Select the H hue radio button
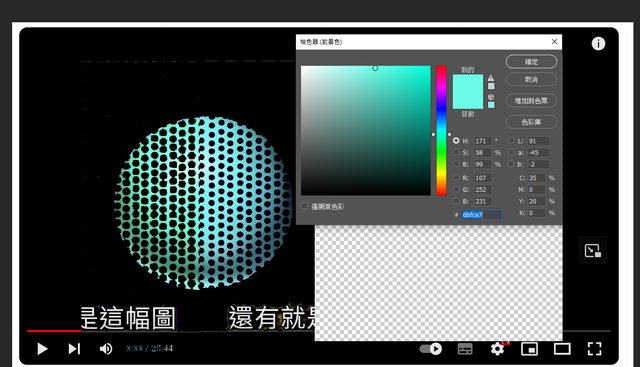640x367 pixels. point(456,140)
